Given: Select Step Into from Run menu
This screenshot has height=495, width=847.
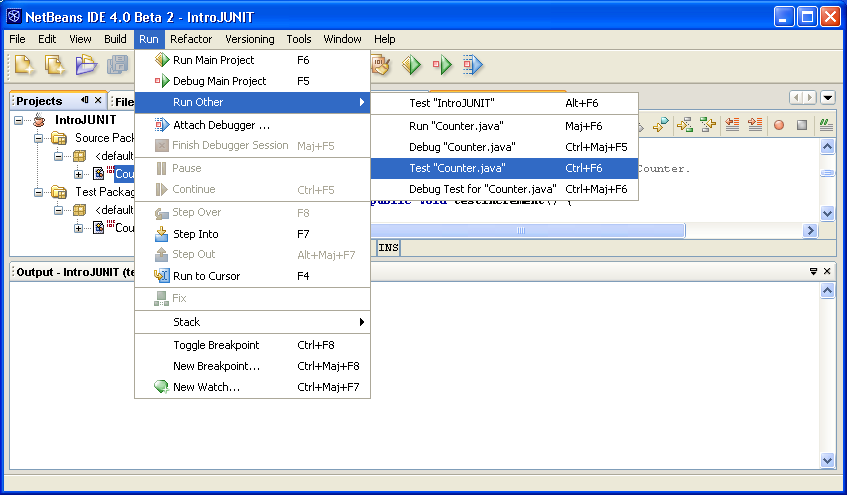Looking at the screenshot, I should 252,234.
